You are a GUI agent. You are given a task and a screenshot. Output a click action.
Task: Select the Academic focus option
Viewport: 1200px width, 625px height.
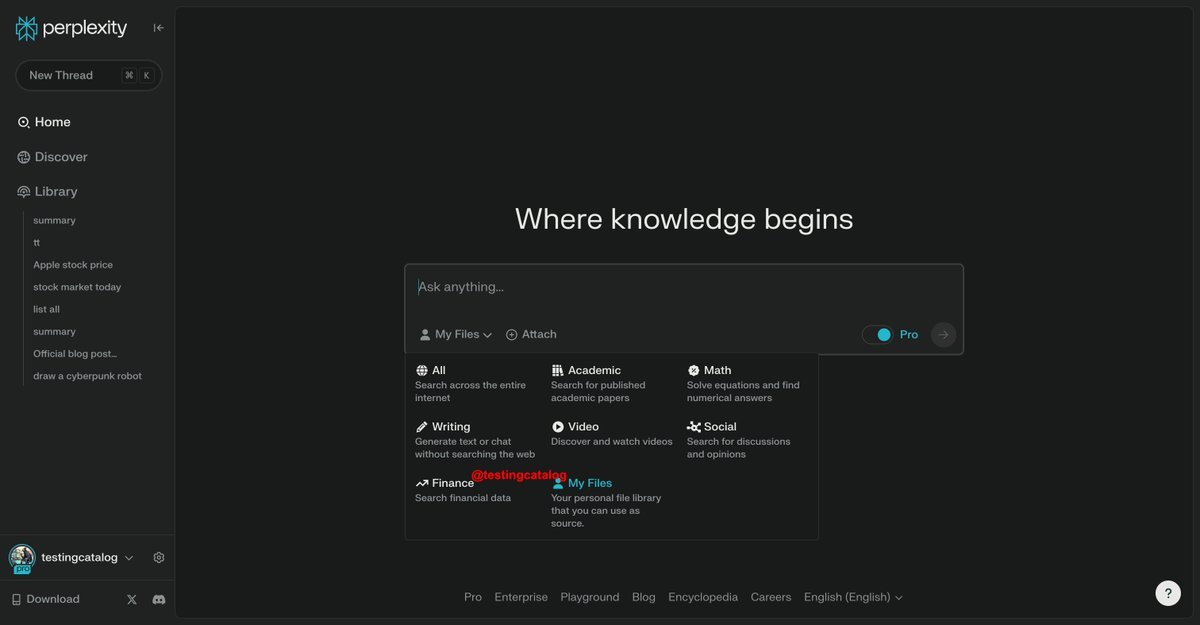click(x=594, y=371)
